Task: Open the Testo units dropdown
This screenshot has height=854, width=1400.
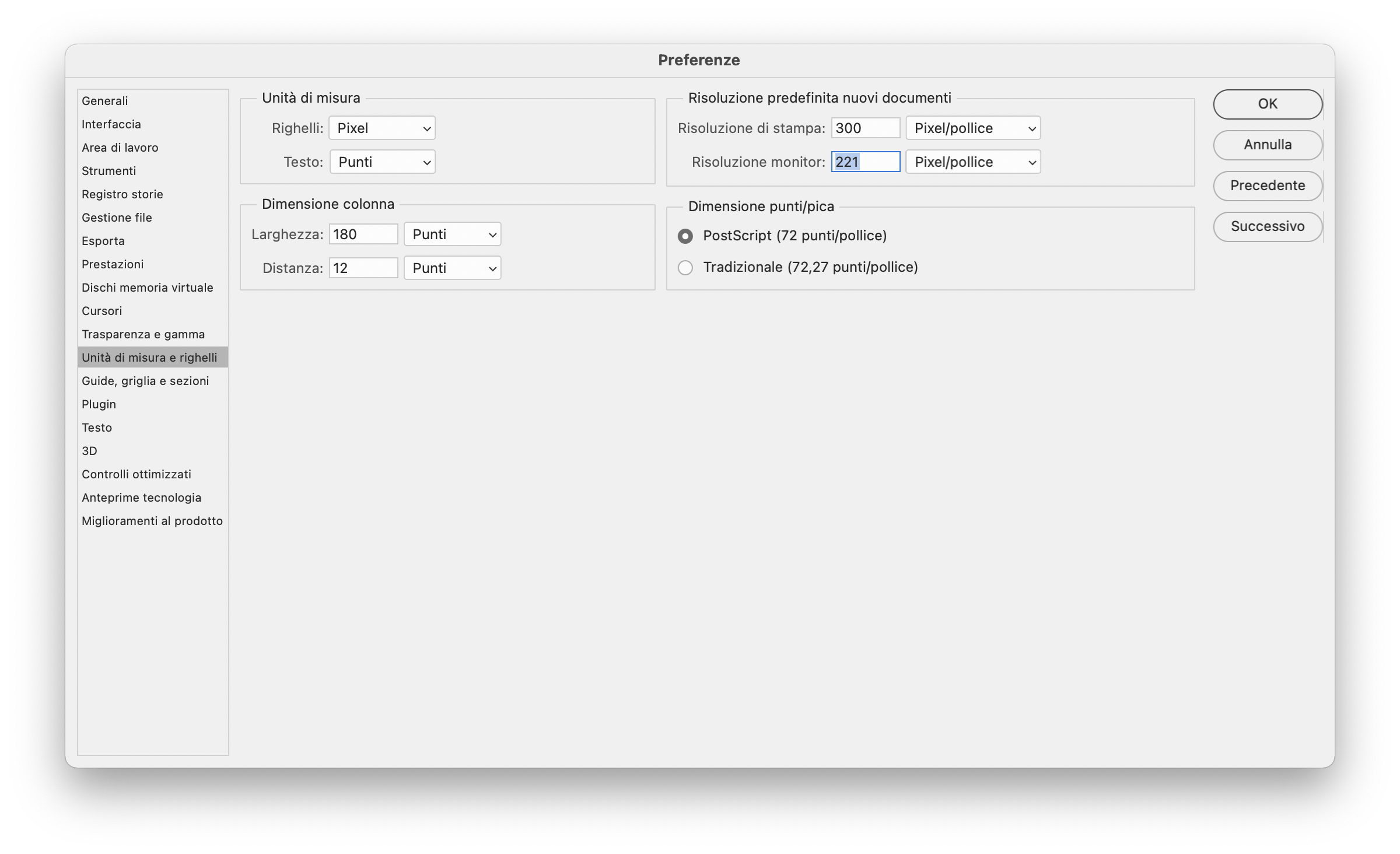Action: [x=383, y=162]
